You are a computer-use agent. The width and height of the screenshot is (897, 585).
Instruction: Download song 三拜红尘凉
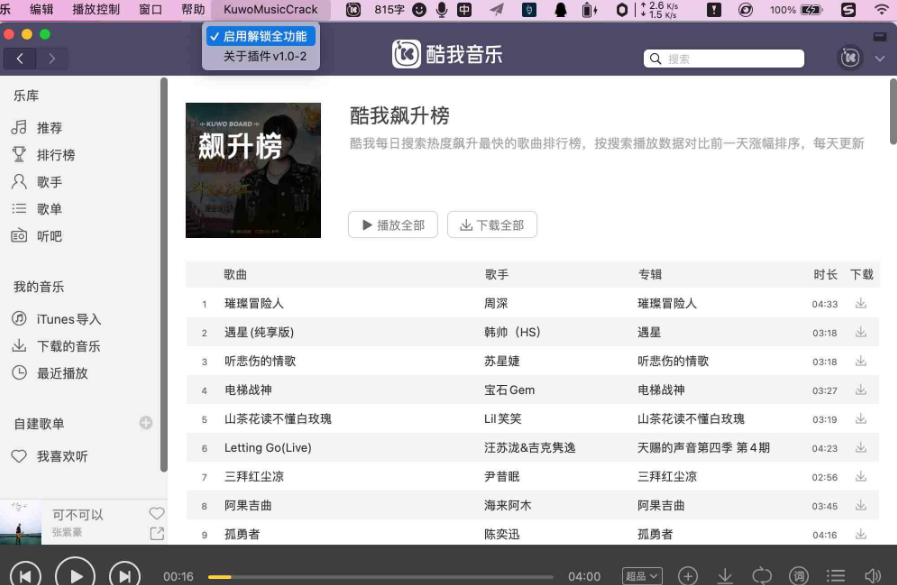[x=860, y=476]
